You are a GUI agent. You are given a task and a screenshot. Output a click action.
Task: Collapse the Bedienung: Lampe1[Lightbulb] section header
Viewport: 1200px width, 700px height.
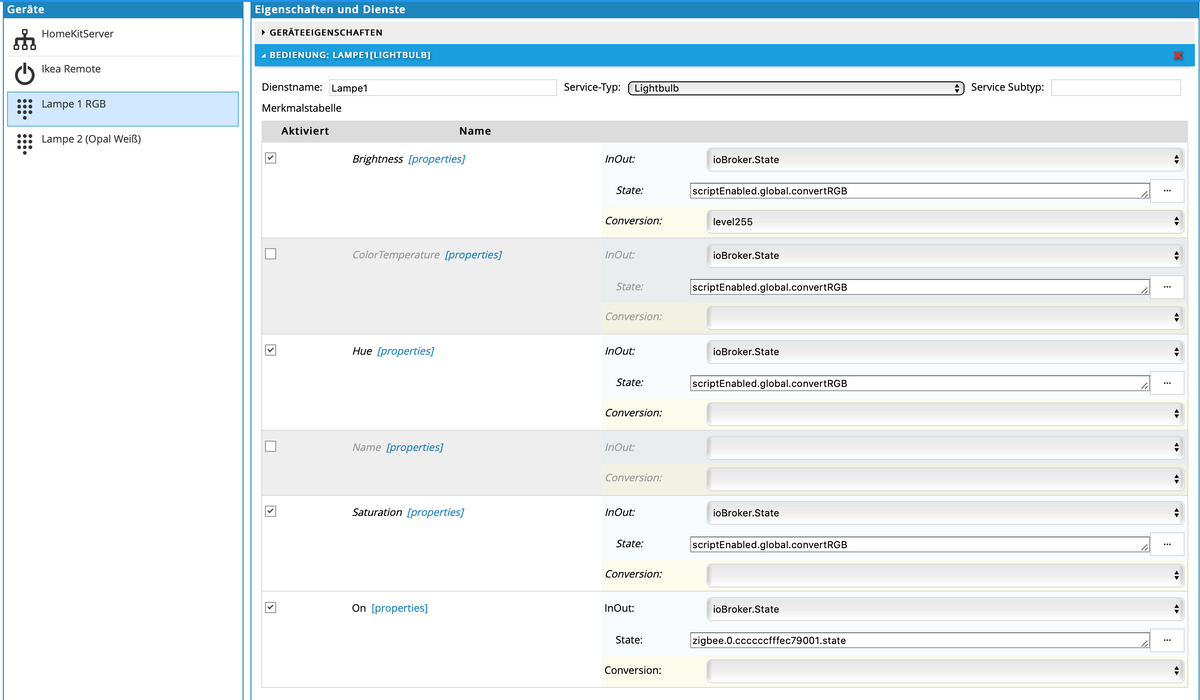(x=350, y=56)
